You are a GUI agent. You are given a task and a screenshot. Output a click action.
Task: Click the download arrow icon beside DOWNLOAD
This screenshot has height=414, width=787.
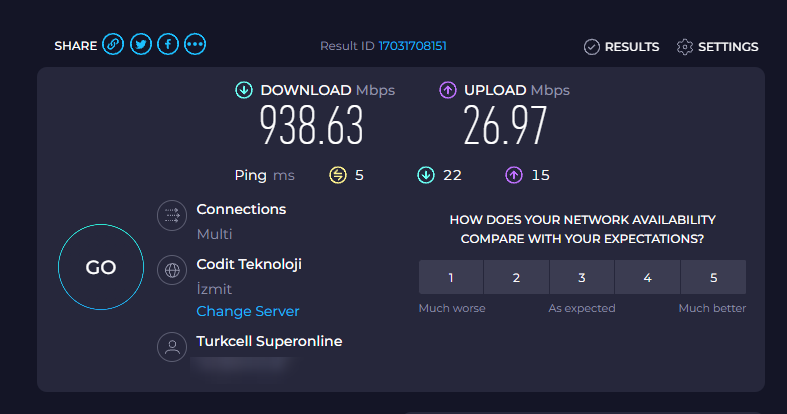244,90
